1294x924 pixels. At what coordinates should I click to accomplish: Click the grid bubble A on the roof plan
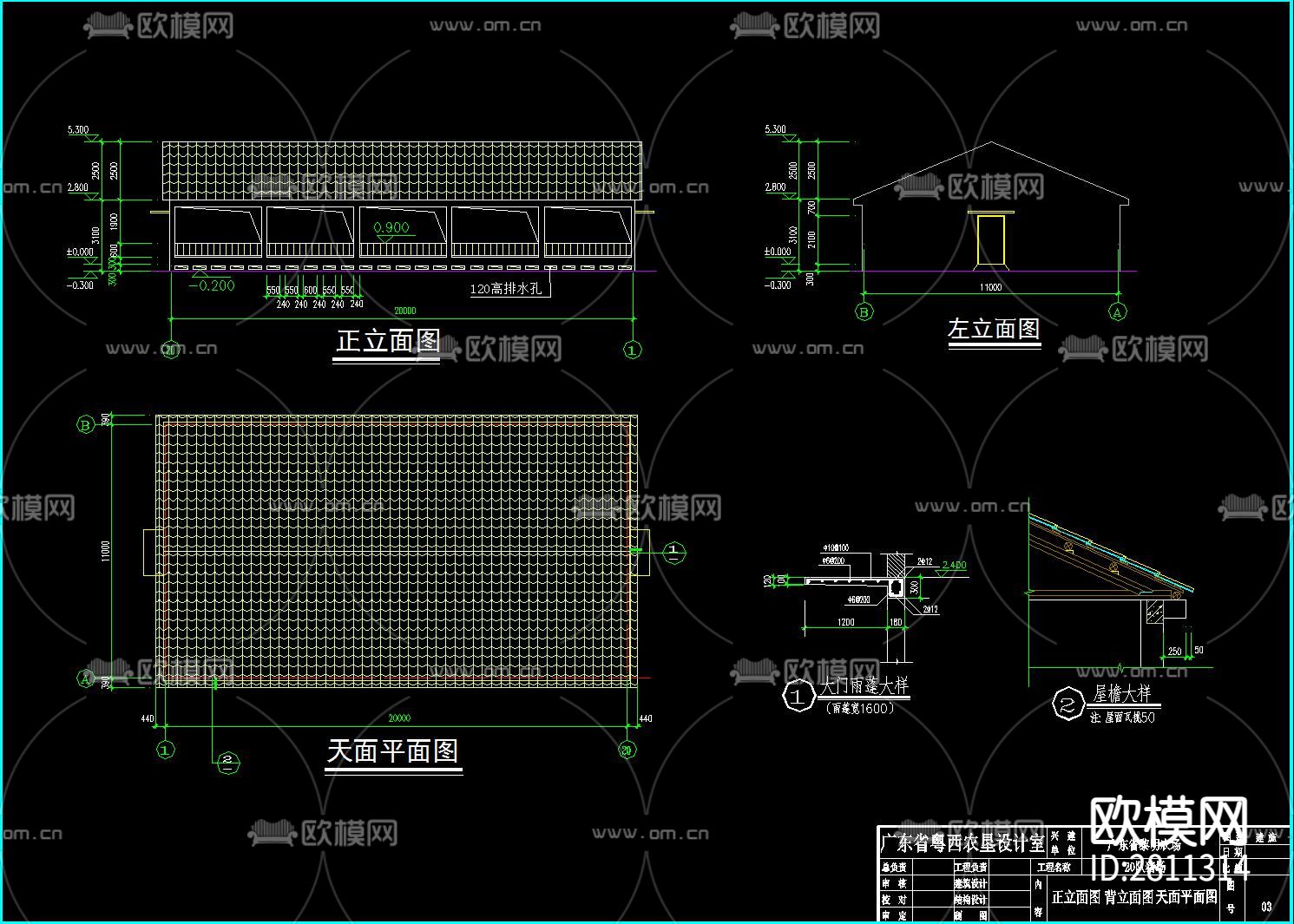(x=85, y=678)
